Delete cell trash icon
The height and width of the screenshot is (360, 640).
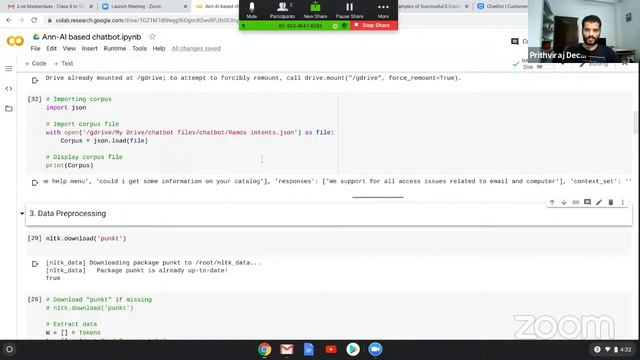click(x=611, y=202)
